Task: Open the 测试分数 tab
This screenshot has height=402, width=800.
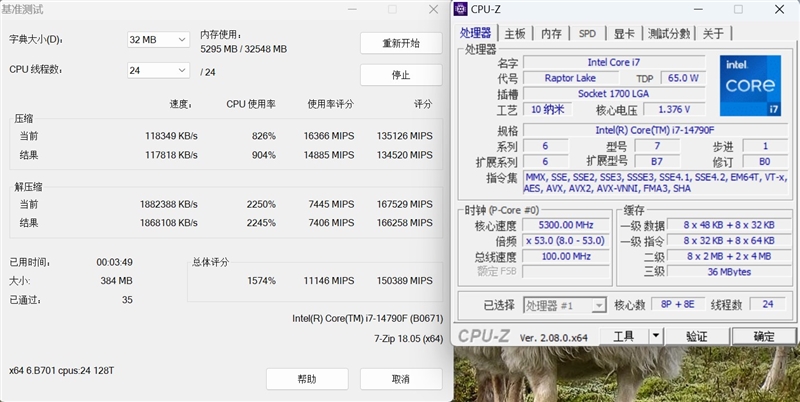Action: tap(669, 34)
